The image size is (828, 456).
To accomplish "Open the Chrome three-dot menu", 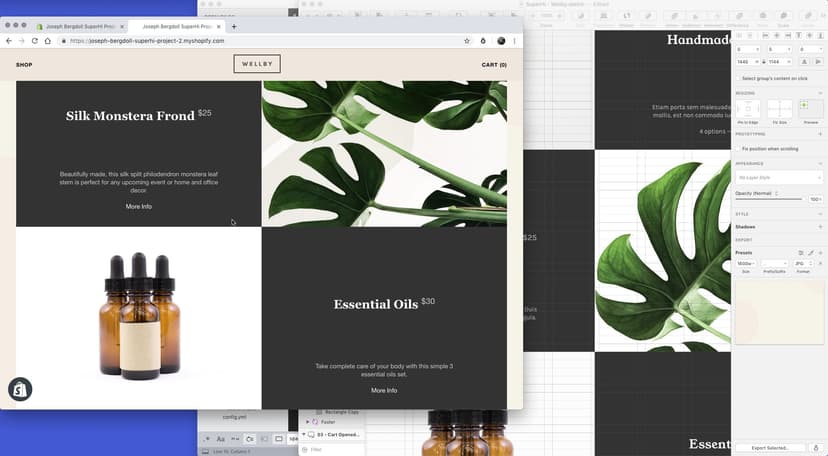I will pyautogui.click(x=515, y=41).
